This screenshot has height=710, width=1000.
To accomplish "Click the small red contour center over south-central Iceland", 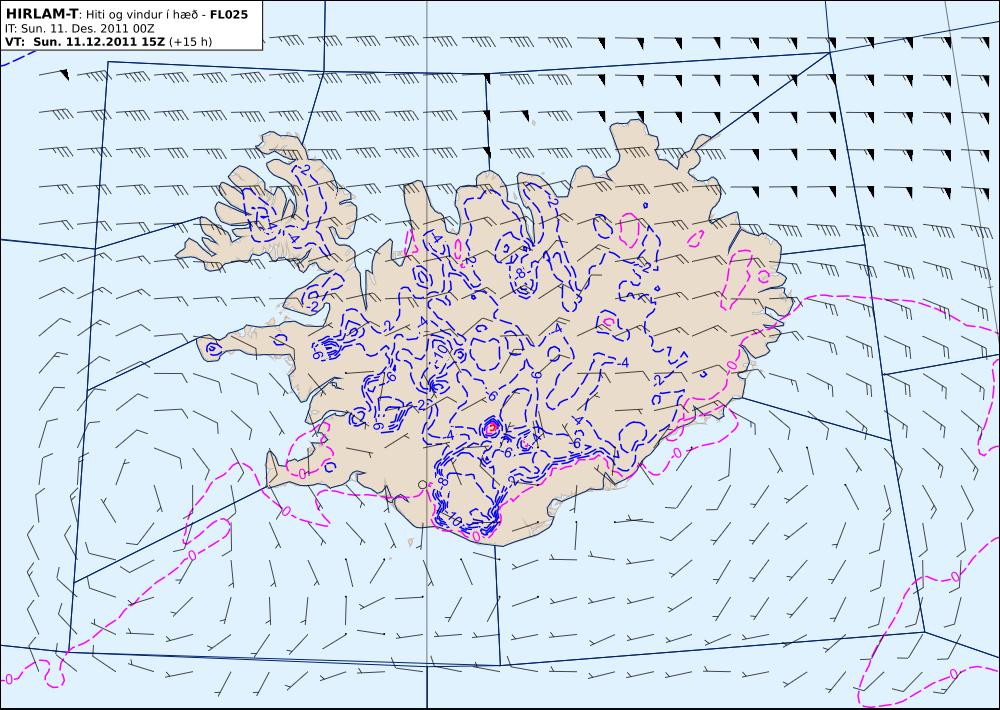I will pos(491,427).
